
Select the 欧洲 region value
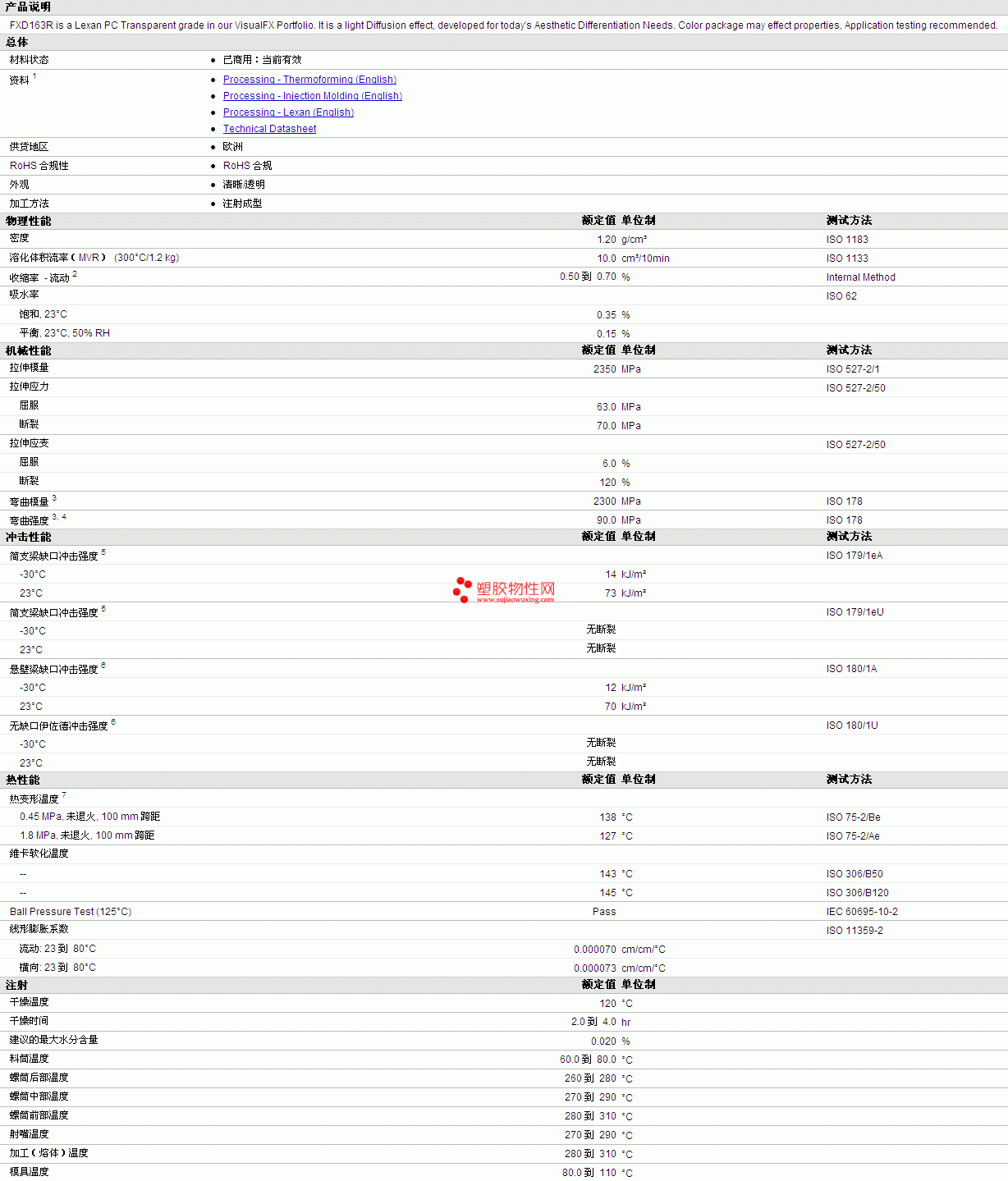[232, 147]
